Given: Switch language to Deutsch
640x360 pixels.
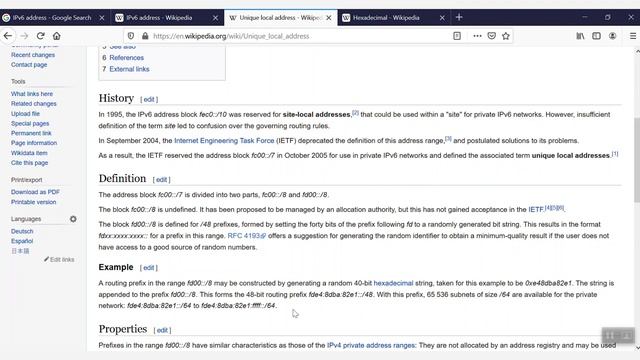Looking at the screenshot, I should coord(22,231).
